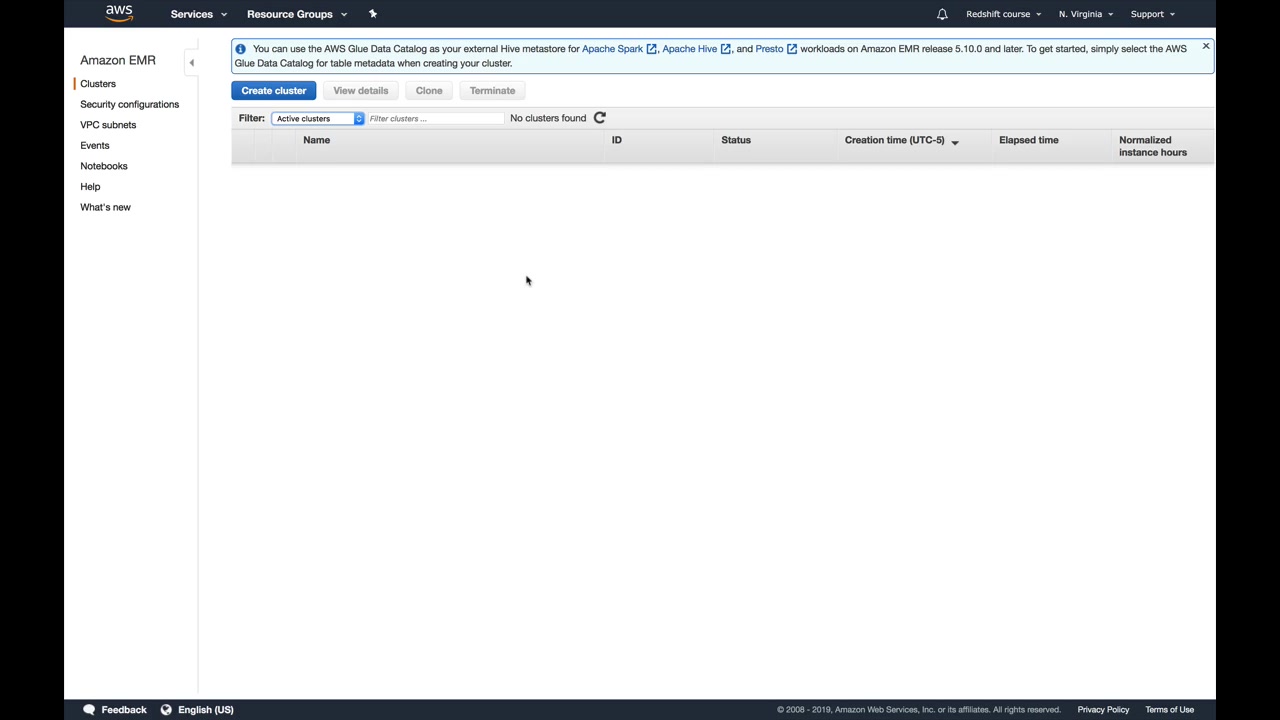
Task: Collapse the Amazon EMR sidebar arrow
Action: (x=191, y=62)
